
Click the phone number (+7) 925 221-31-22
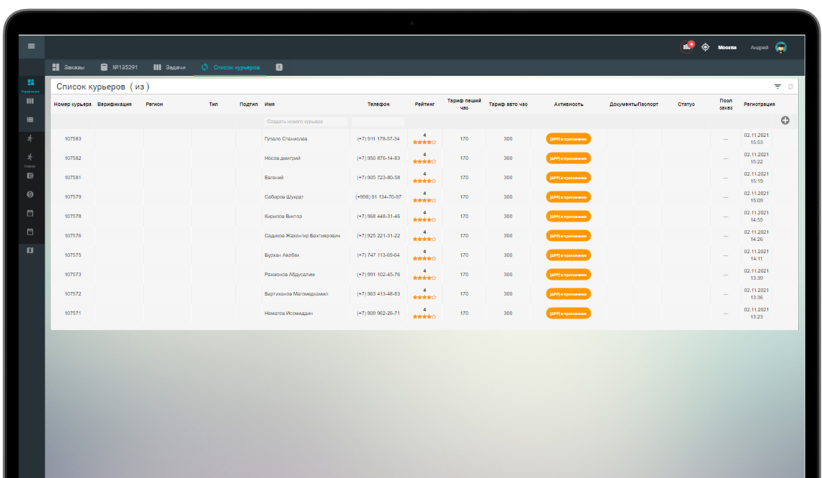coord(378,236)
